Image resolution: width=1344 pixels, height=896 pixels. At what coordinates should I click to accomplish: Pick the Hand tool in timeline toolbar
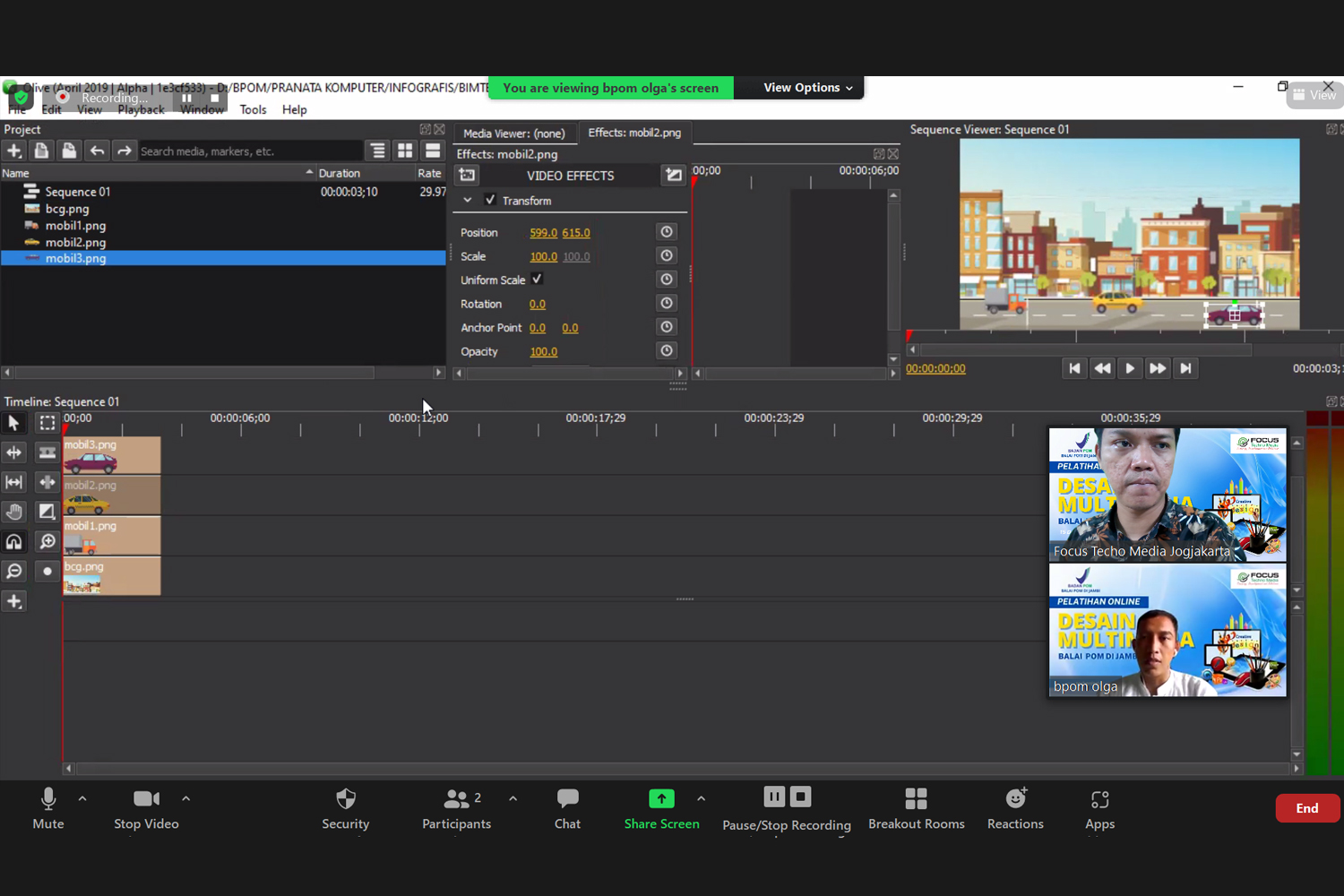[14, 512]
